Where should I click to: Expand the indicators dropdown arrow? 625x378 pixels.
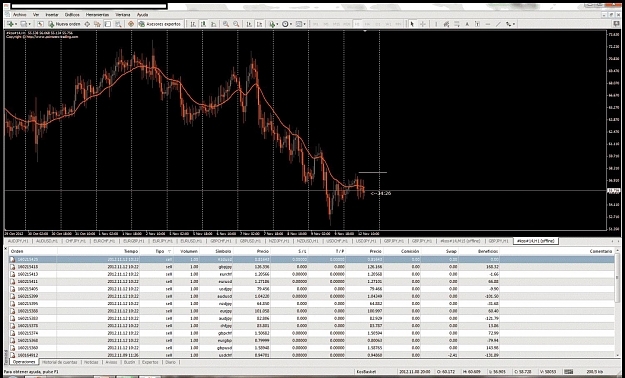pyautogui.click(x=277, y=24)
